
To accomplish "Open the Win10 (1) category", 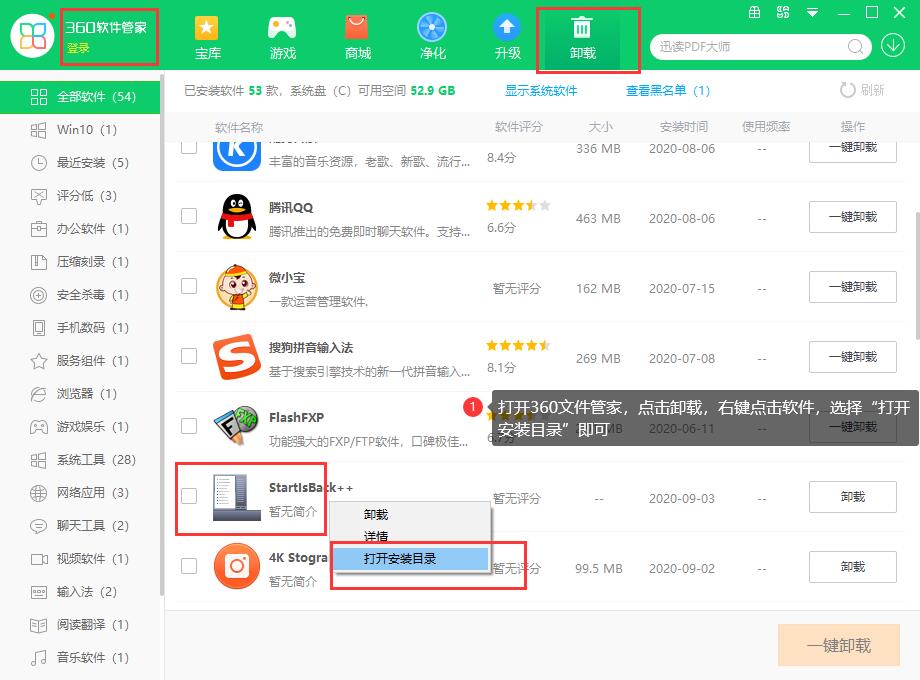I will pos(80,130).
